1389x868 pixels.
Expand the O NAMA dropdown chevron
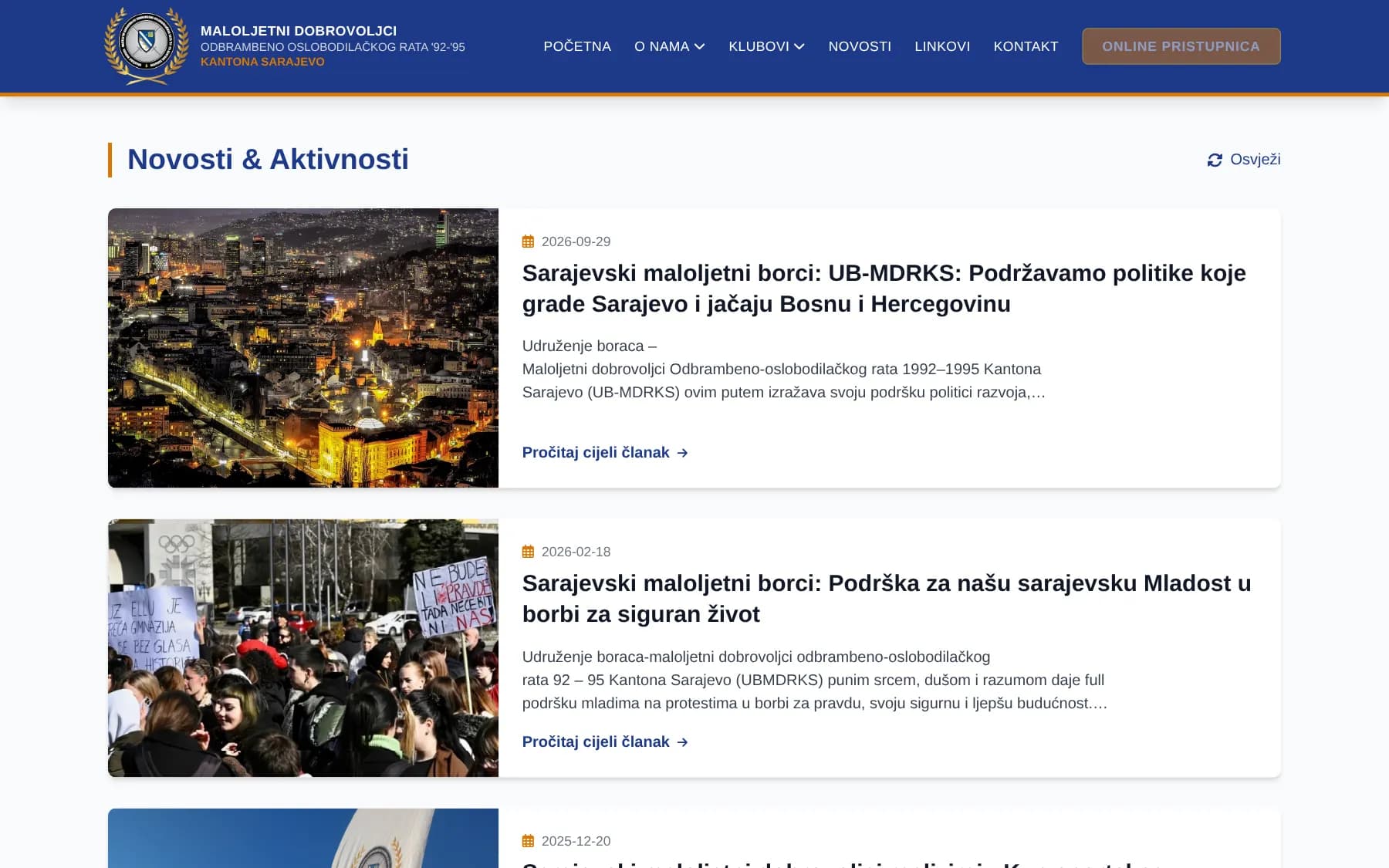coord(700,46)
